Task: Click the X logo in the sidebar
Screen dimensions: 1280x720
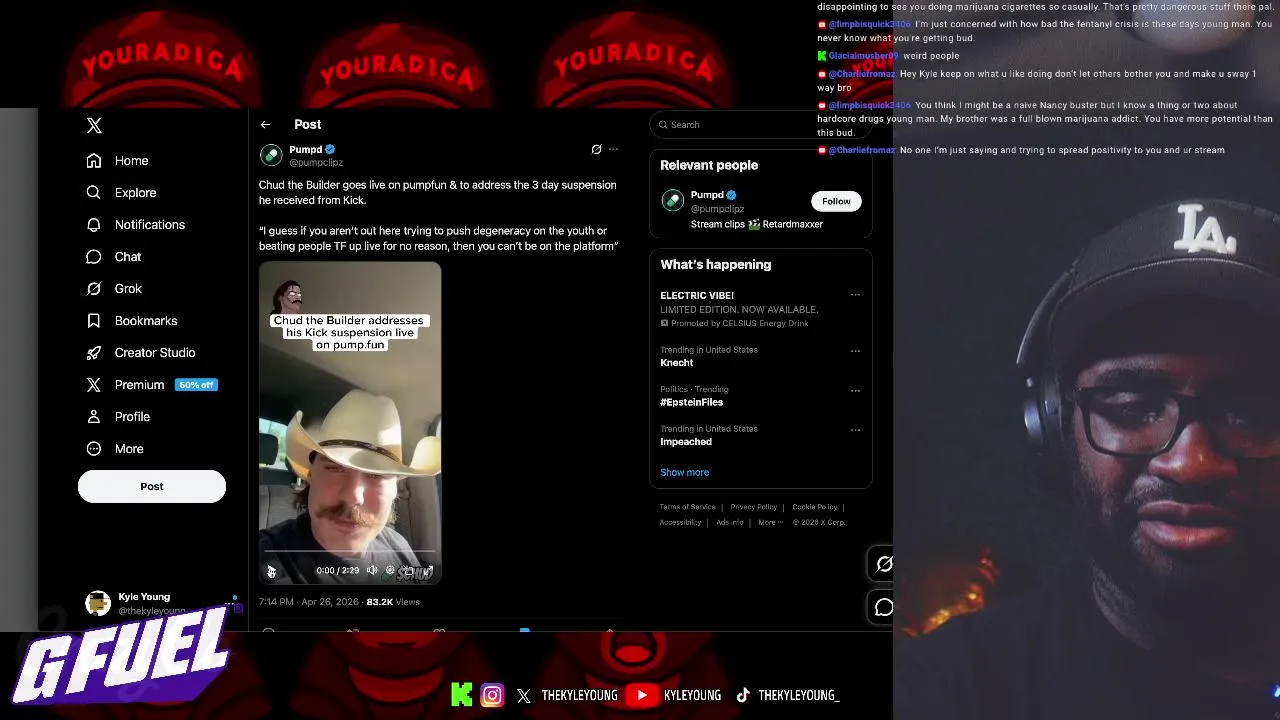Action: [x=94, y=125]
